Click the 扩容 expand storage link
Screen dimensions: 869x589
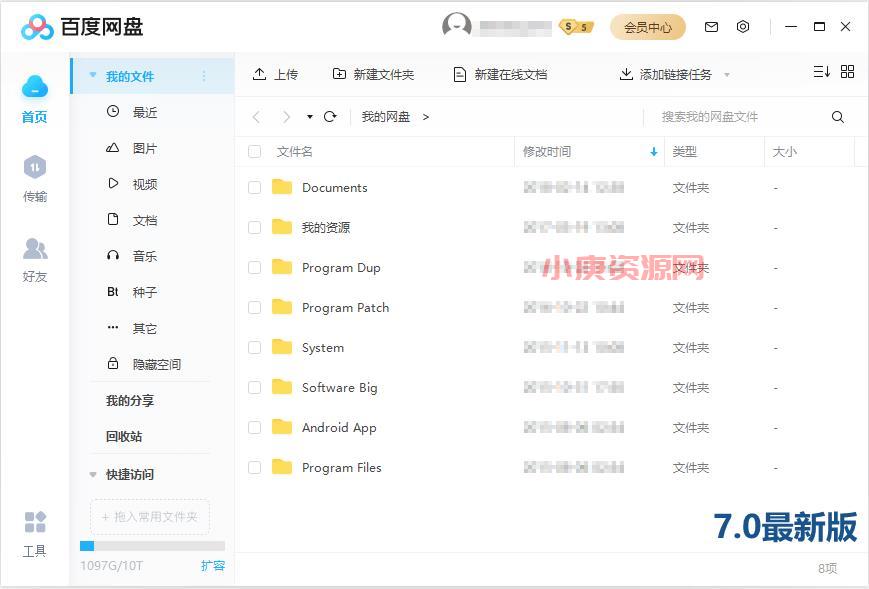click(212, 566)
